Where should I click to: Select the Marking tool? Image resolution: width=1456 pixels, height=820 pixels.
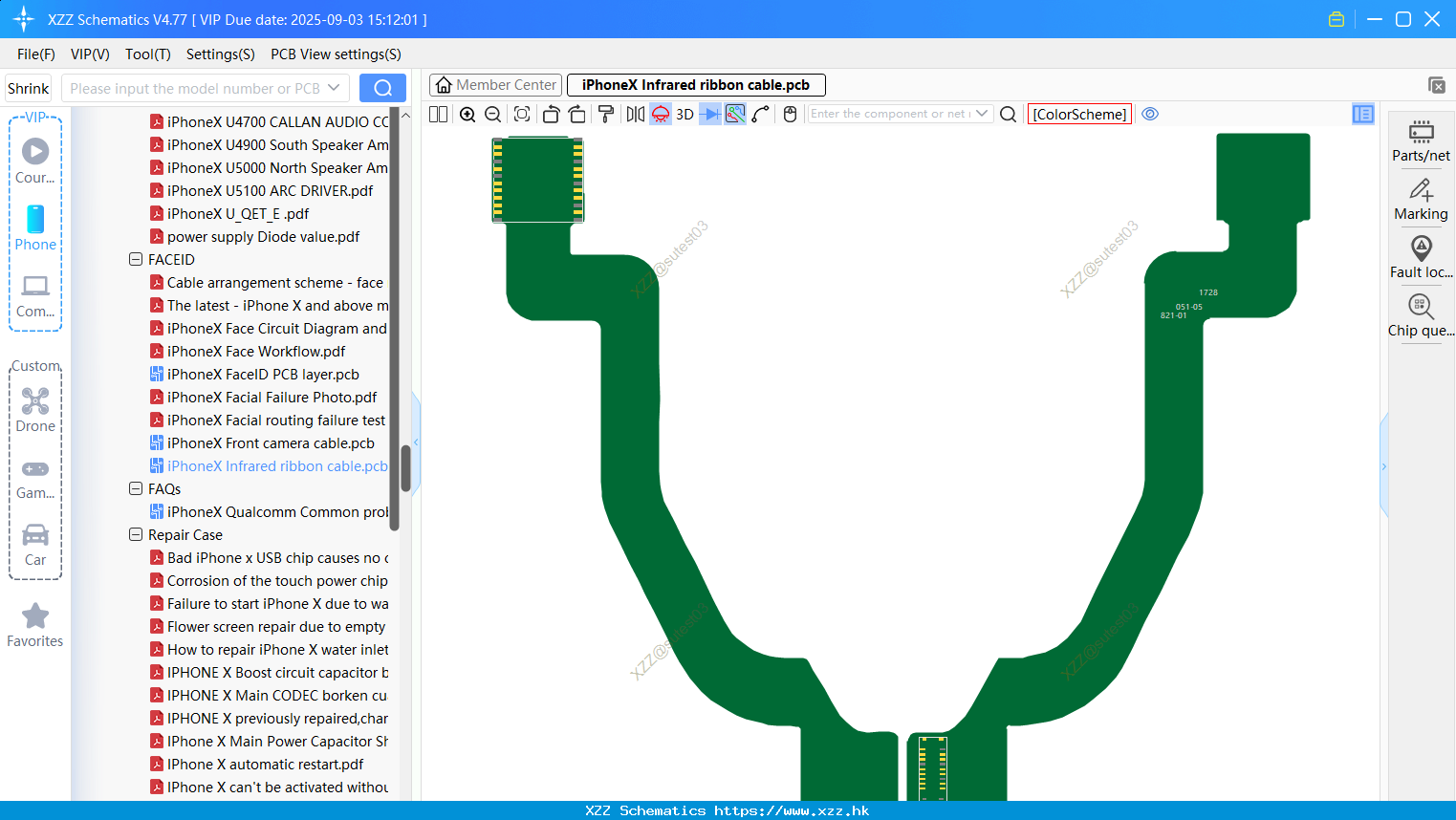tap(1421, 199)
